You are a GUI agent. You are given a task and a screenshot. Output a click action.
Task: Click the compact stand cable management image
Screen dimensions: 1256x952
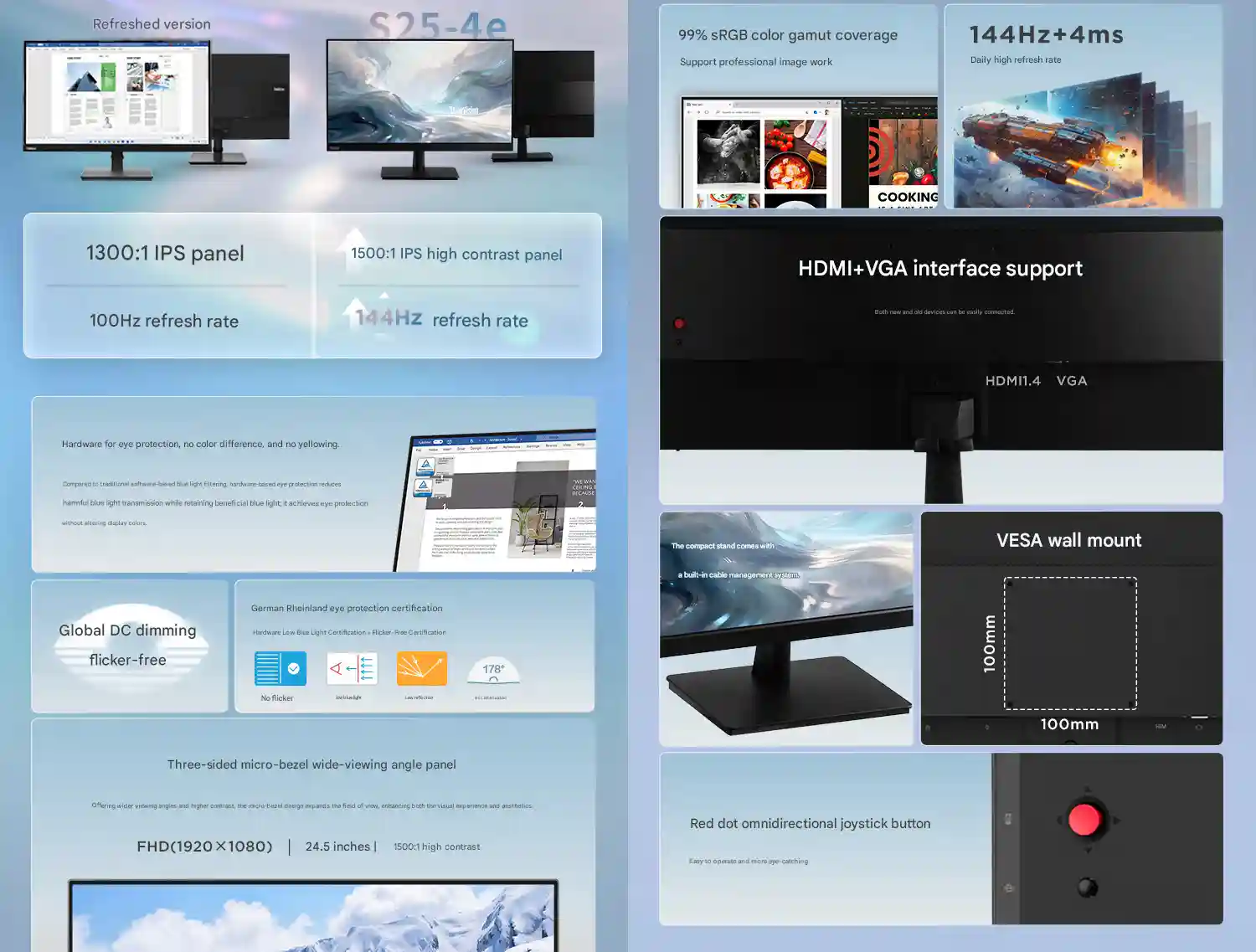[785, 628]
